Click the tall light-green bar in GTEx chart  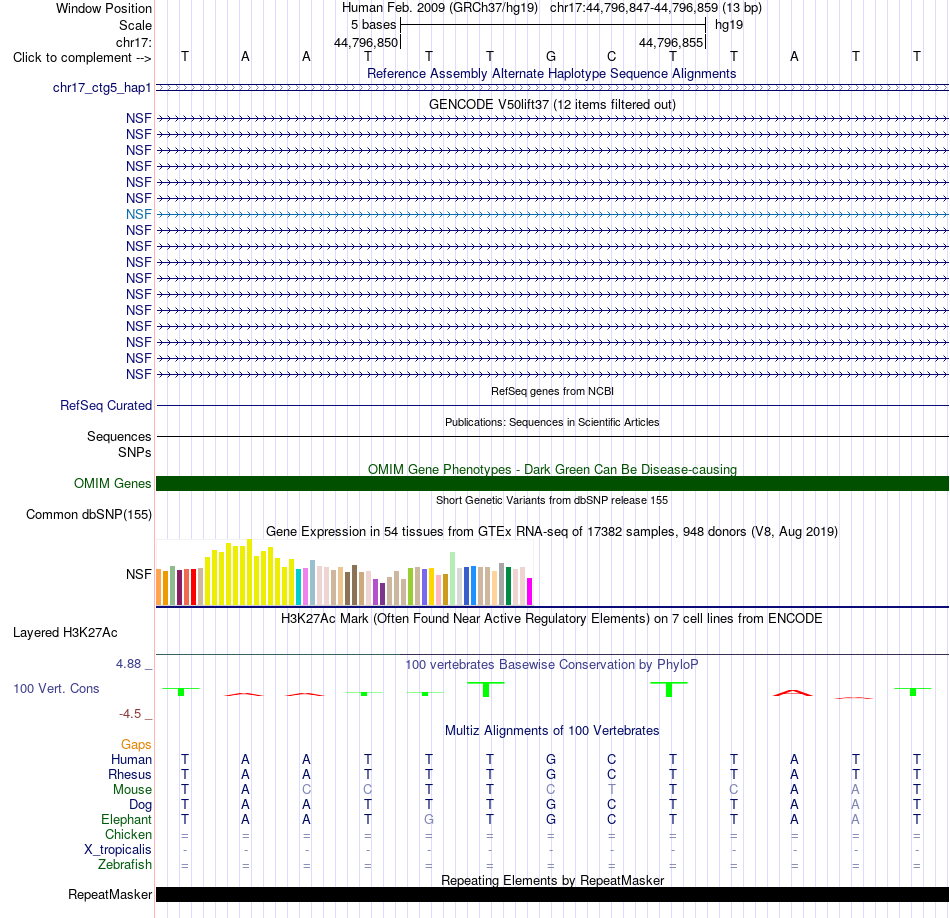453,579
